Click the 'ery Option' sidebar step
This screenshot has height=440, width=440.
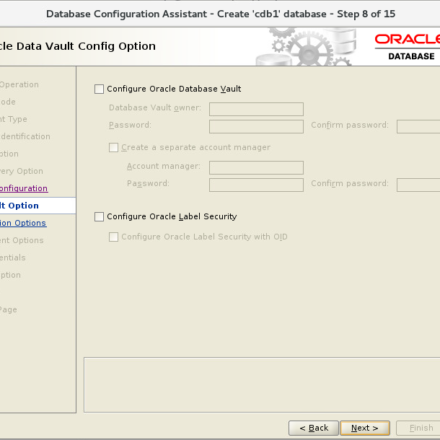pyautogui.click(x=22, y=171)
